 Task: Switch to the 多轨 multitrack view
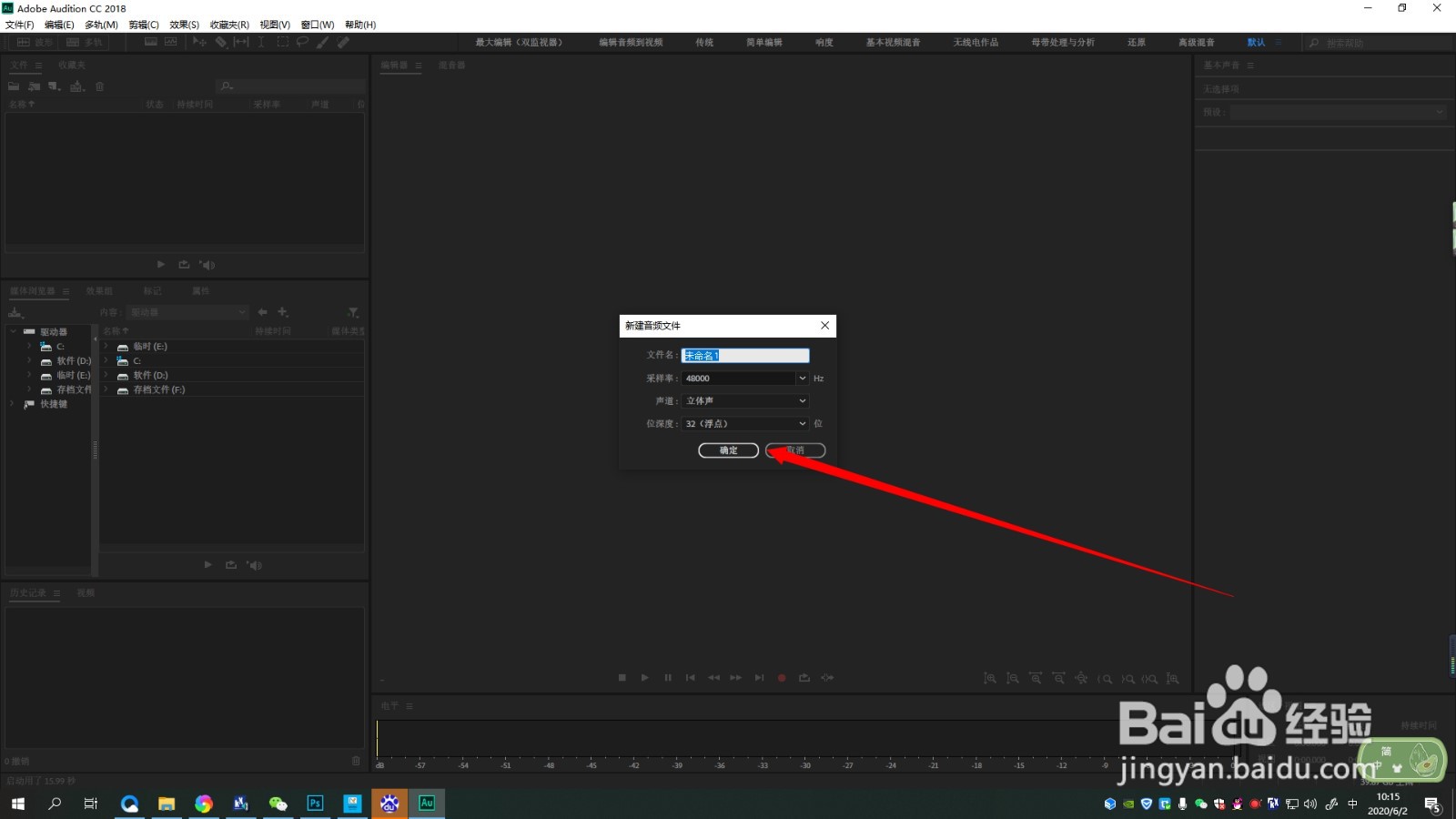click(84, 43)
